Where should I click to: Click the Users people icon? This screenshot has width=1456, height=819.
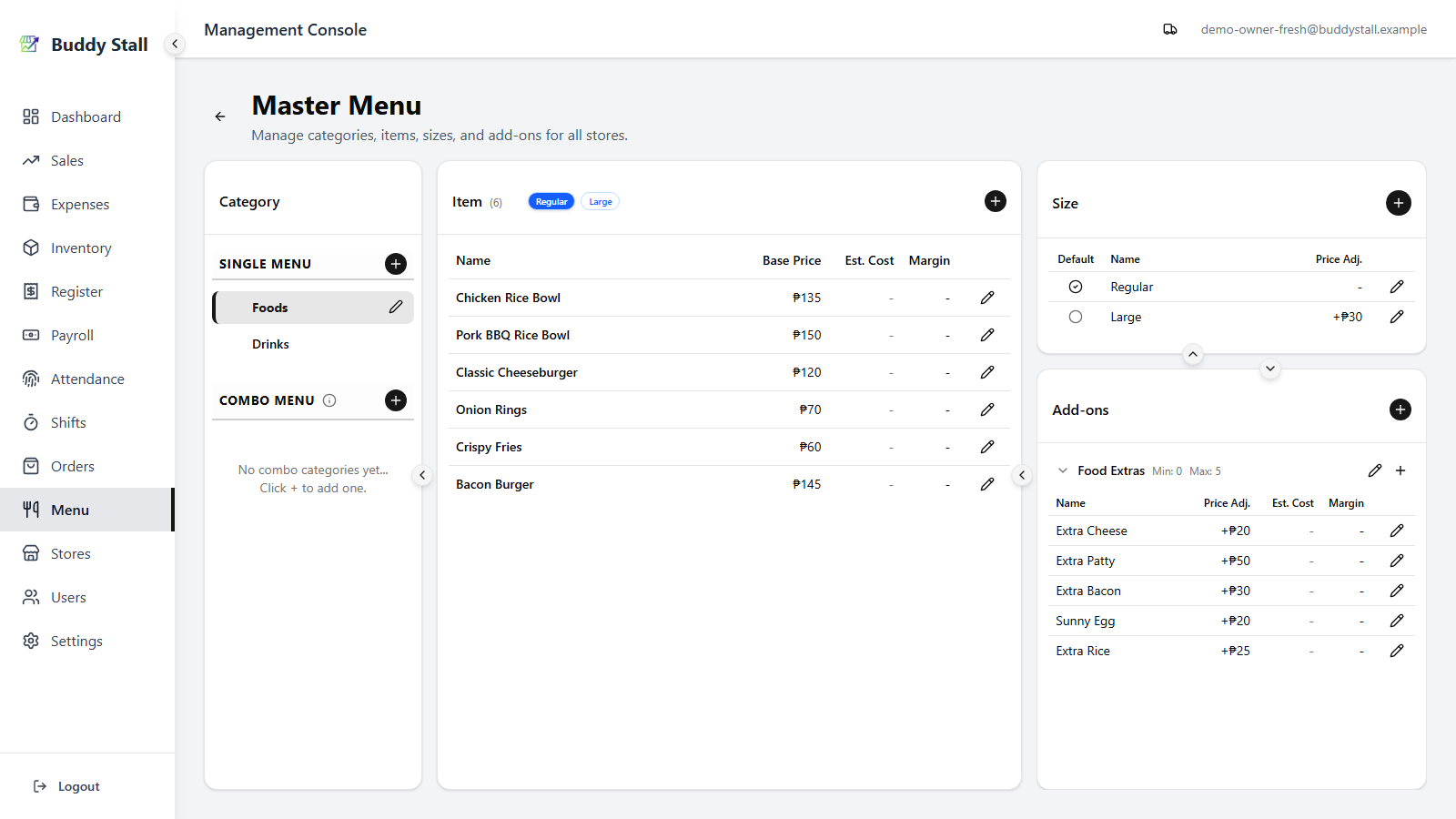click(31, 597)
